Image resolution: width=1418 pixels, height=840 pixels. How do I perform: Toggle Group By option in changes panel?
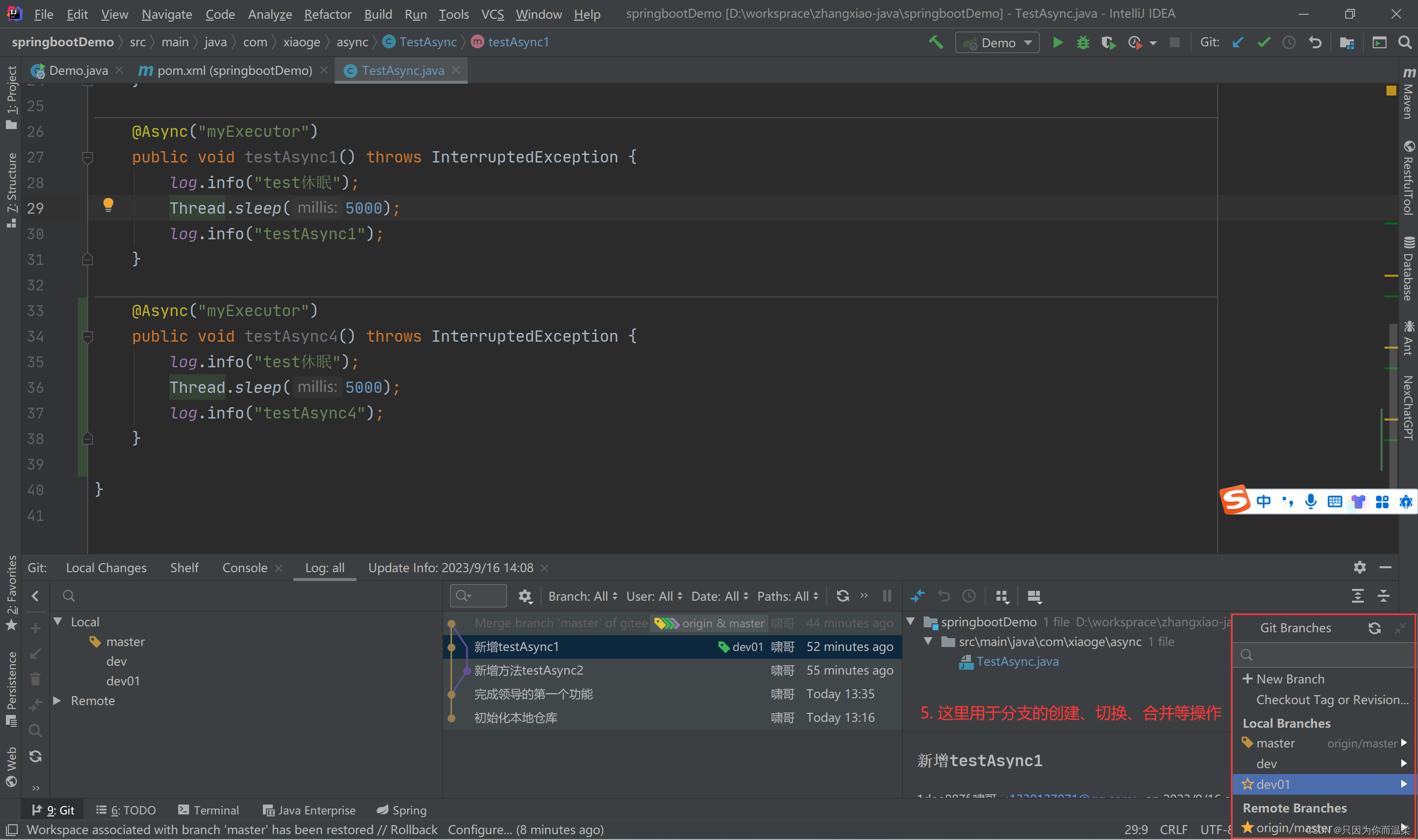coord(1001,596)
